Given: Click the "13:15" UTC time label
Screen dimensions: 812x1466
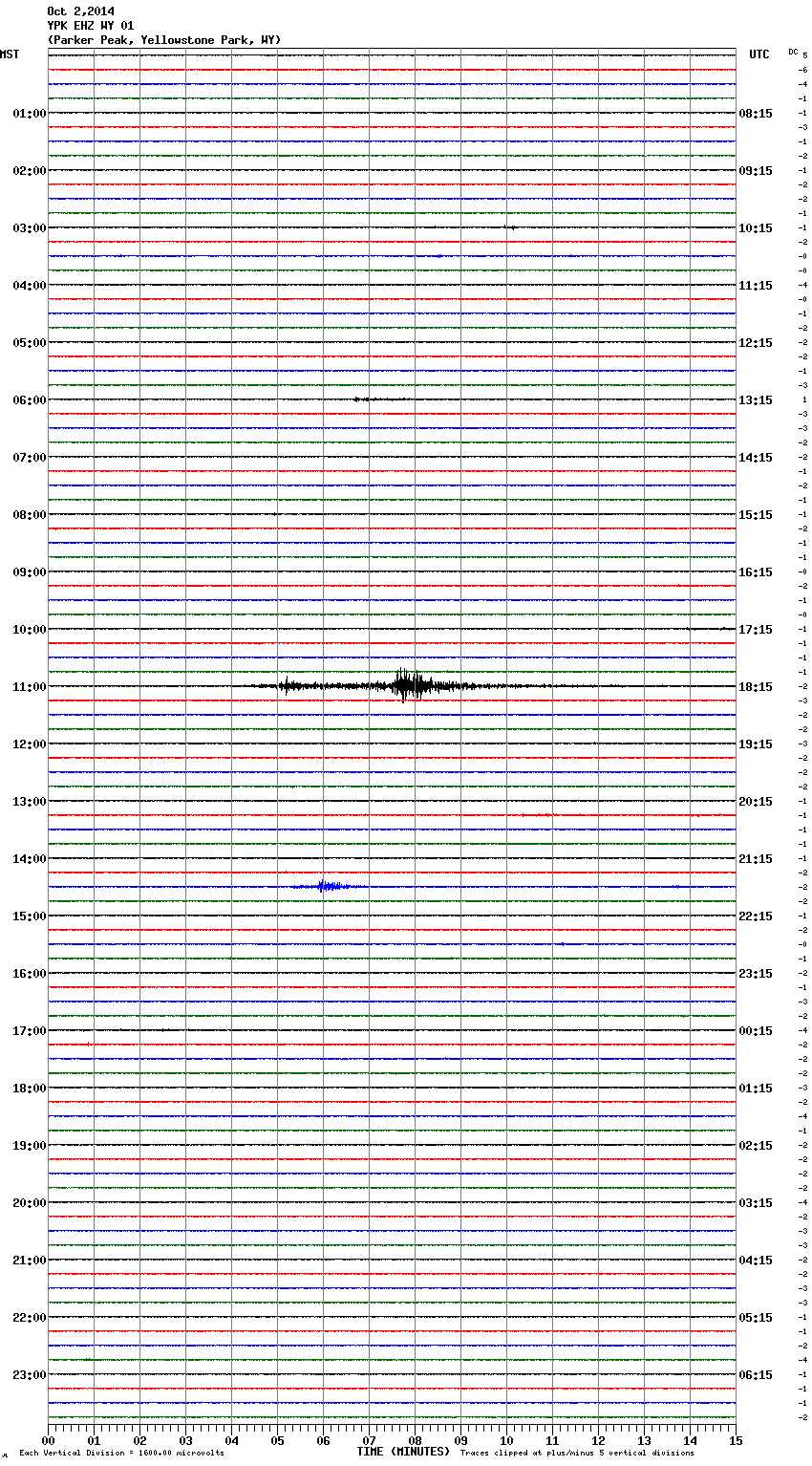Looking at the screenshot, I should [x=756, y=400].
